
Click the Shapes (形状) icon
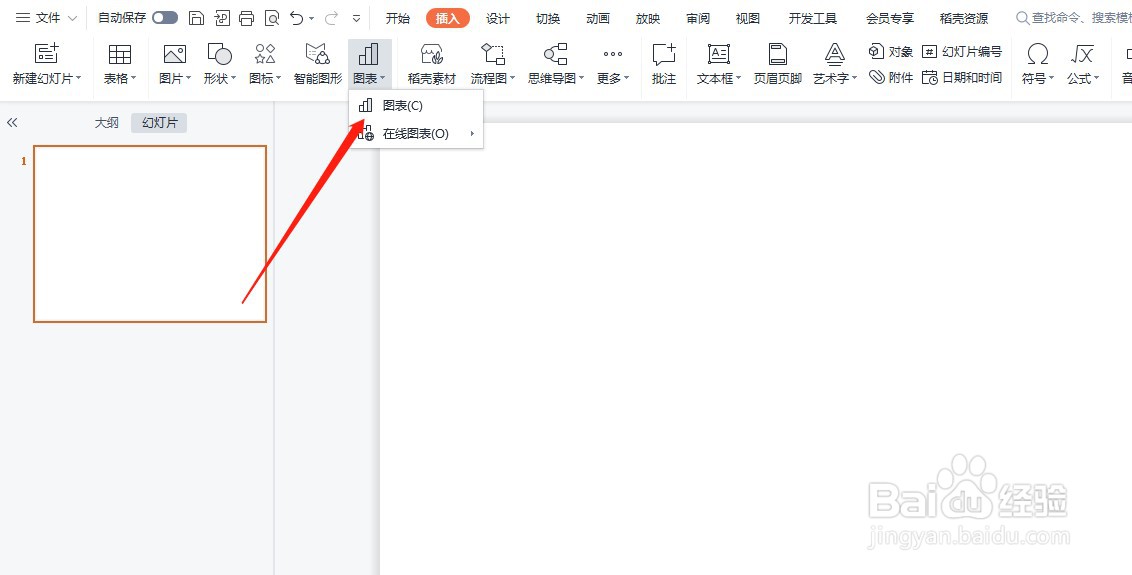tap(219, 54)
